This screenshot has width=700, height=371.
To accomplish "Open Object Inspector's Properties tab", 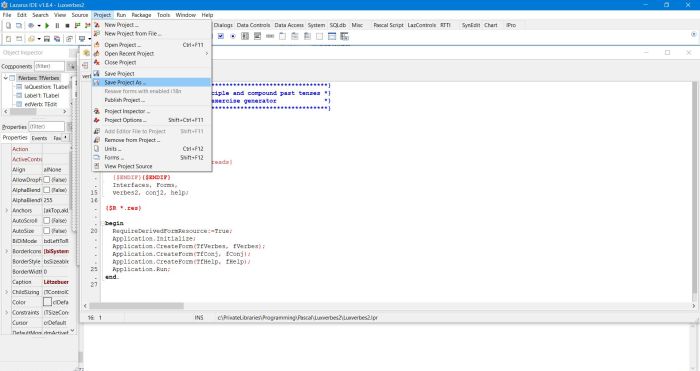I will coord(15,138).
